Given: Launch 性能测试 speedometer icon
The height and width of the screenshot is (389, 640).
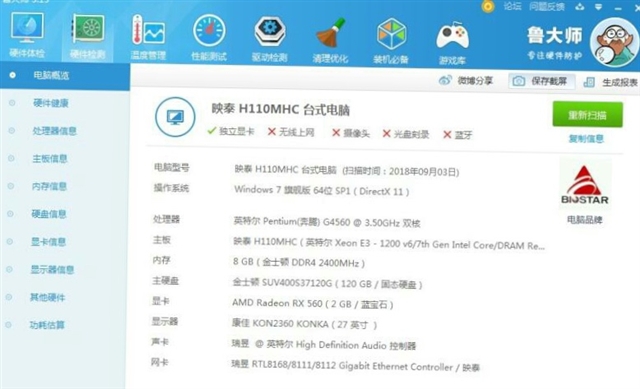Looking at the screenshot, I should (x=209, y=31).
